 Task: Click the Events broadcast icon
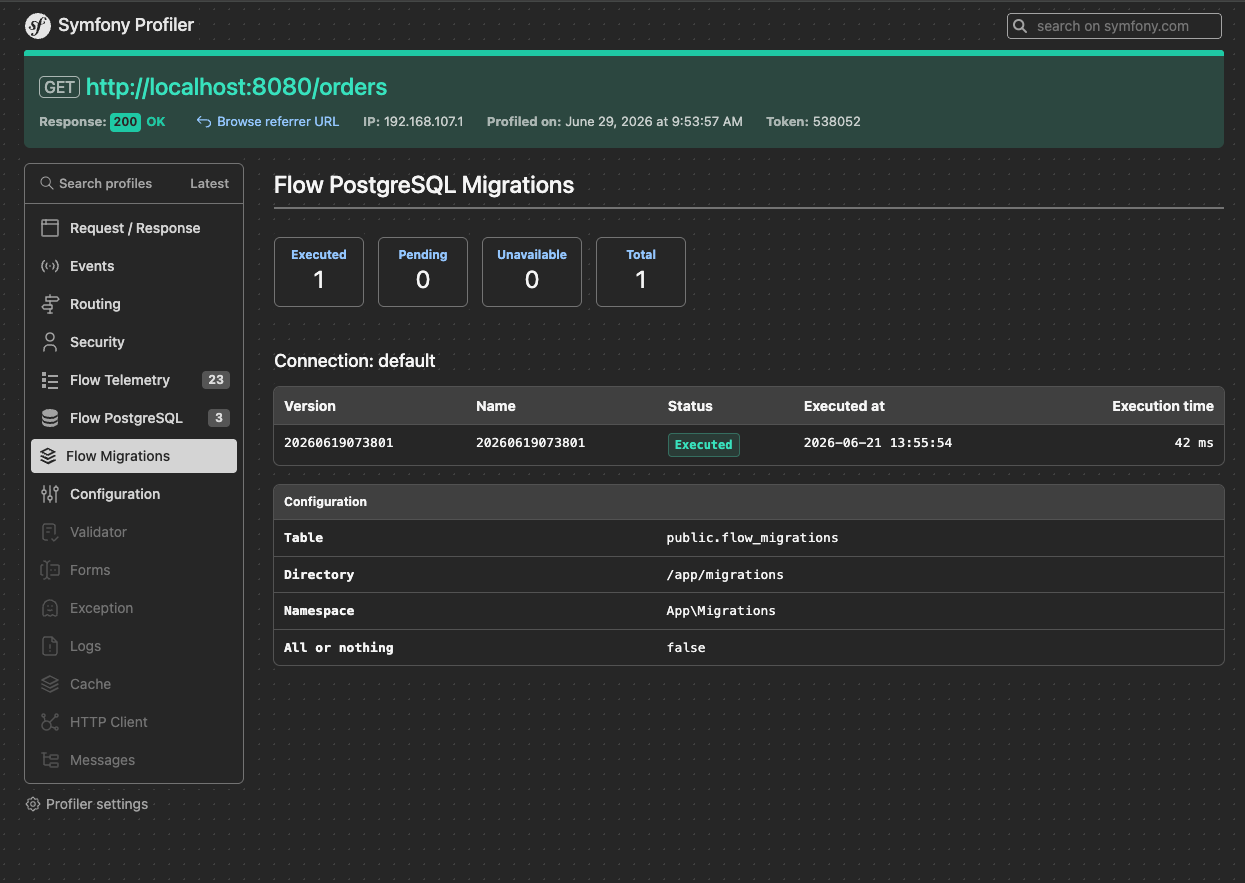(x=50, y=266)
